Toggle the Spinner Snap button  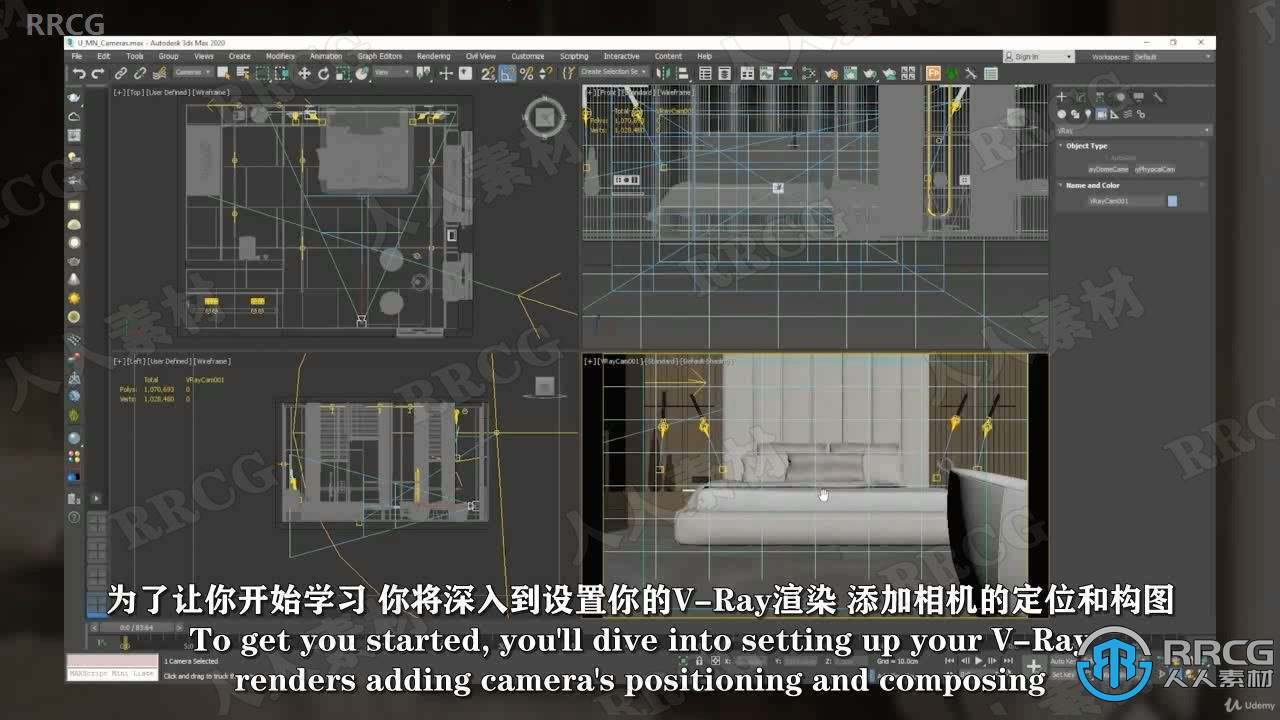click(545, 73)
